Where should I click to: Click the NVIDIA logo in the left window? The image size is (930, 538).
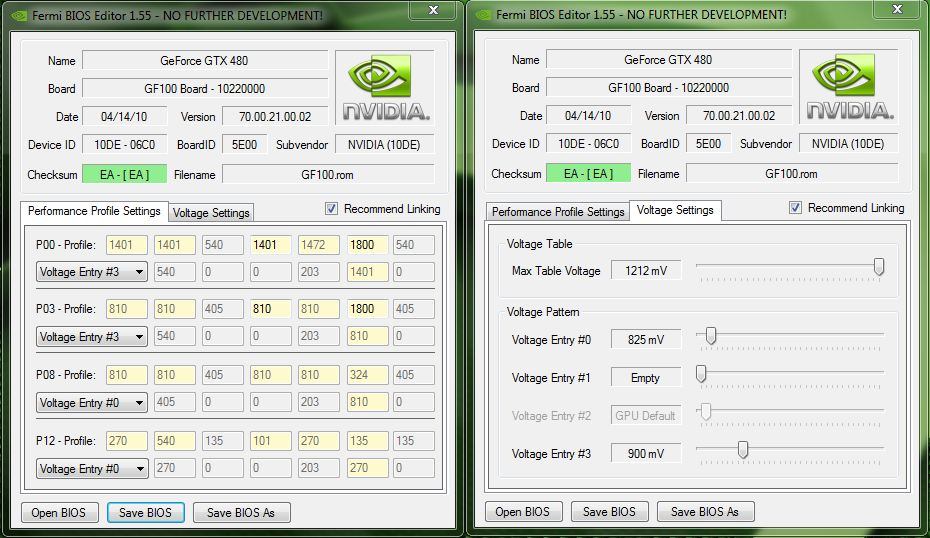click(385, 88)
